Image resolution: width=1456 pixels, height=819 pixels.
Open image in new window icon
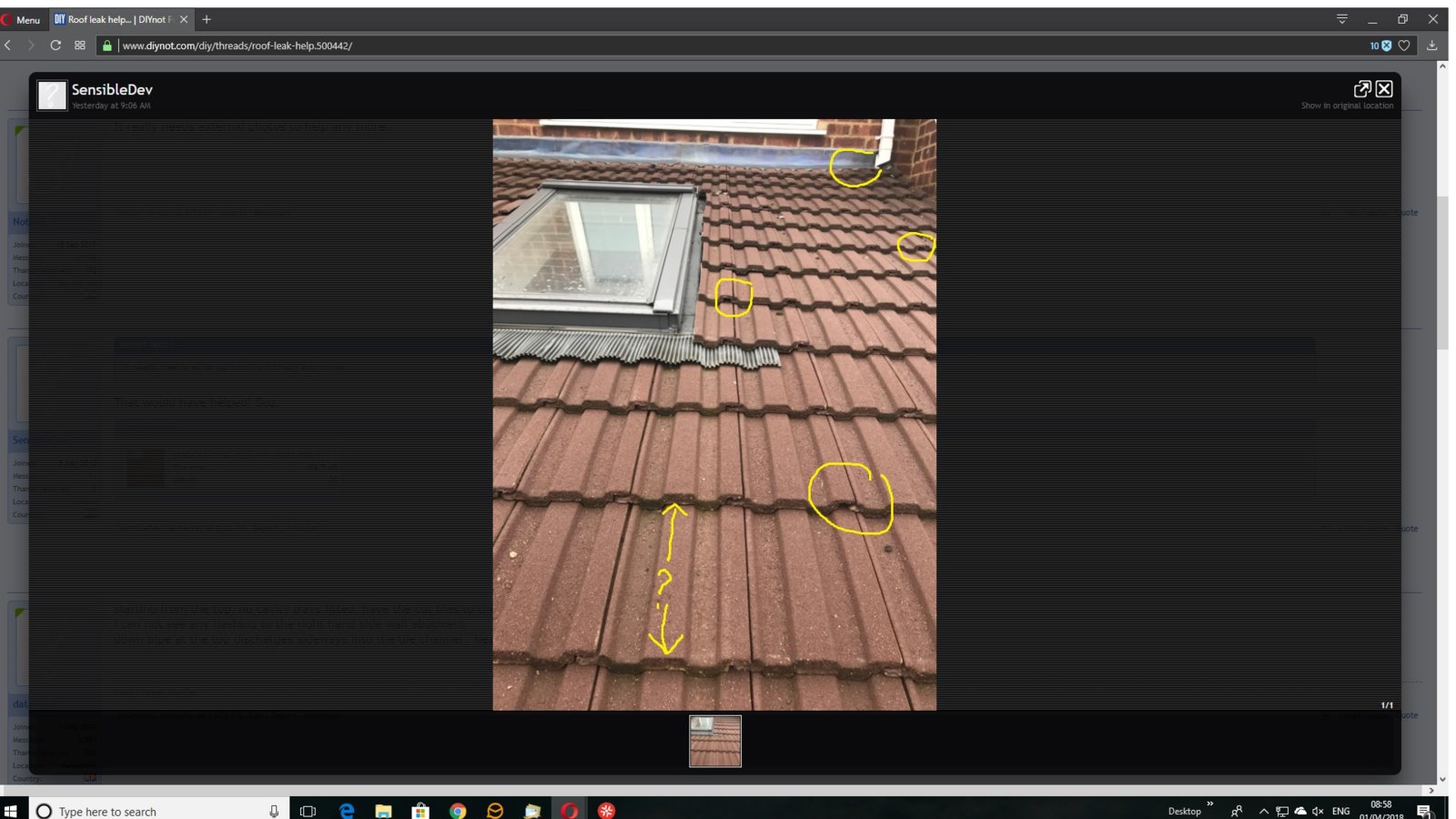click(x=1362, y=88)
